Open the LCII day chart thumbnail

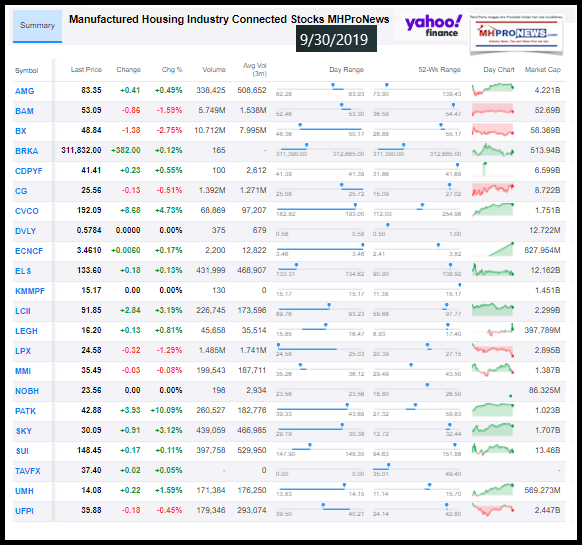pos(493,310)
